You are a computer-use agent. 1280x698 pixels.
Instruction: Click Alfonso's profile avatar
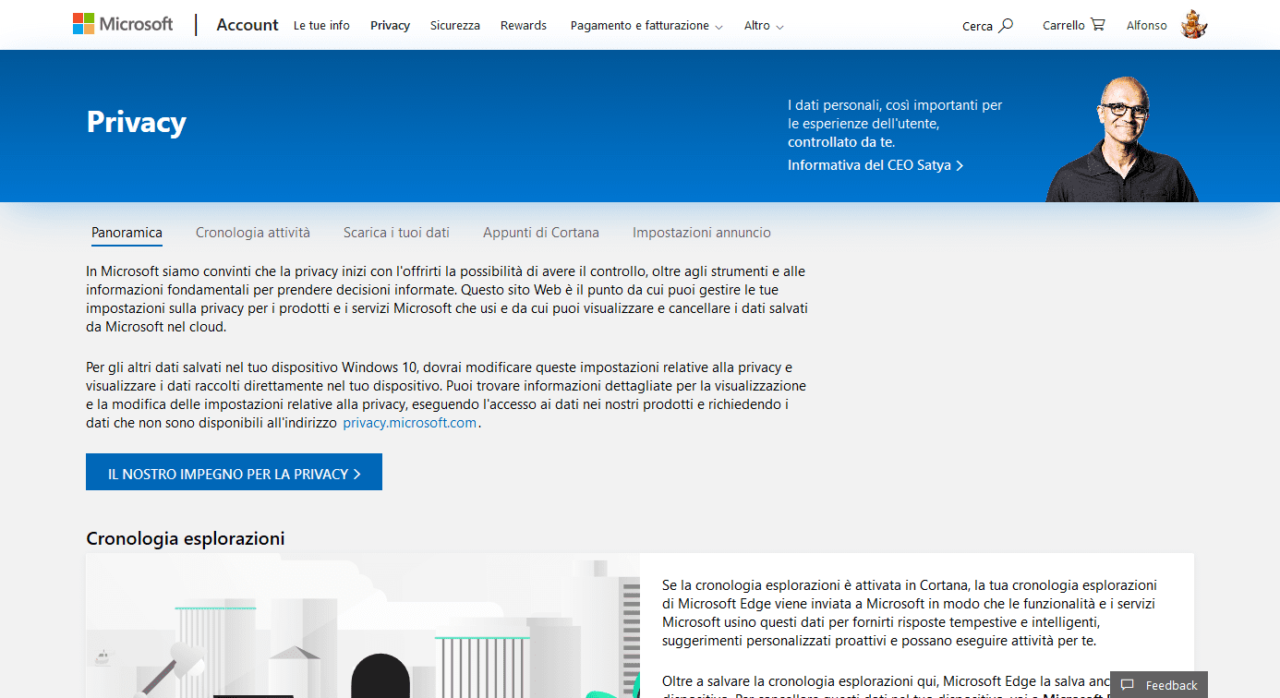1194,25
